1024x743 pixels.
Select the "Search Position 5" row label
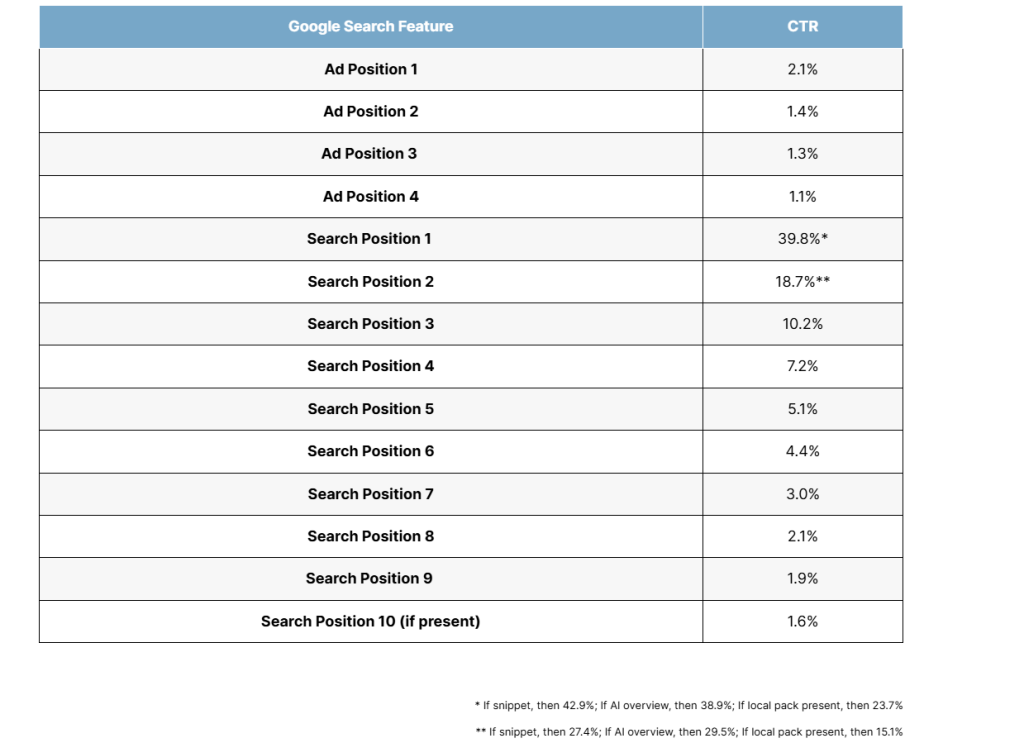point(370,409)
